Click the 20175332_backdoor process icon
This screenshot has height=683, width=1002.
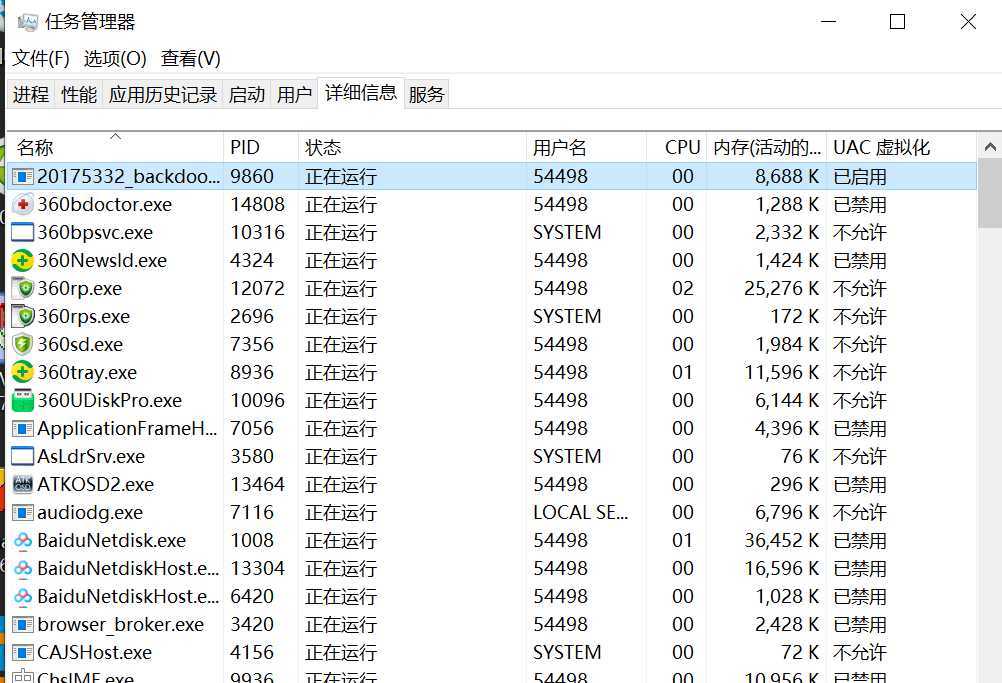(x=22, y=176)
